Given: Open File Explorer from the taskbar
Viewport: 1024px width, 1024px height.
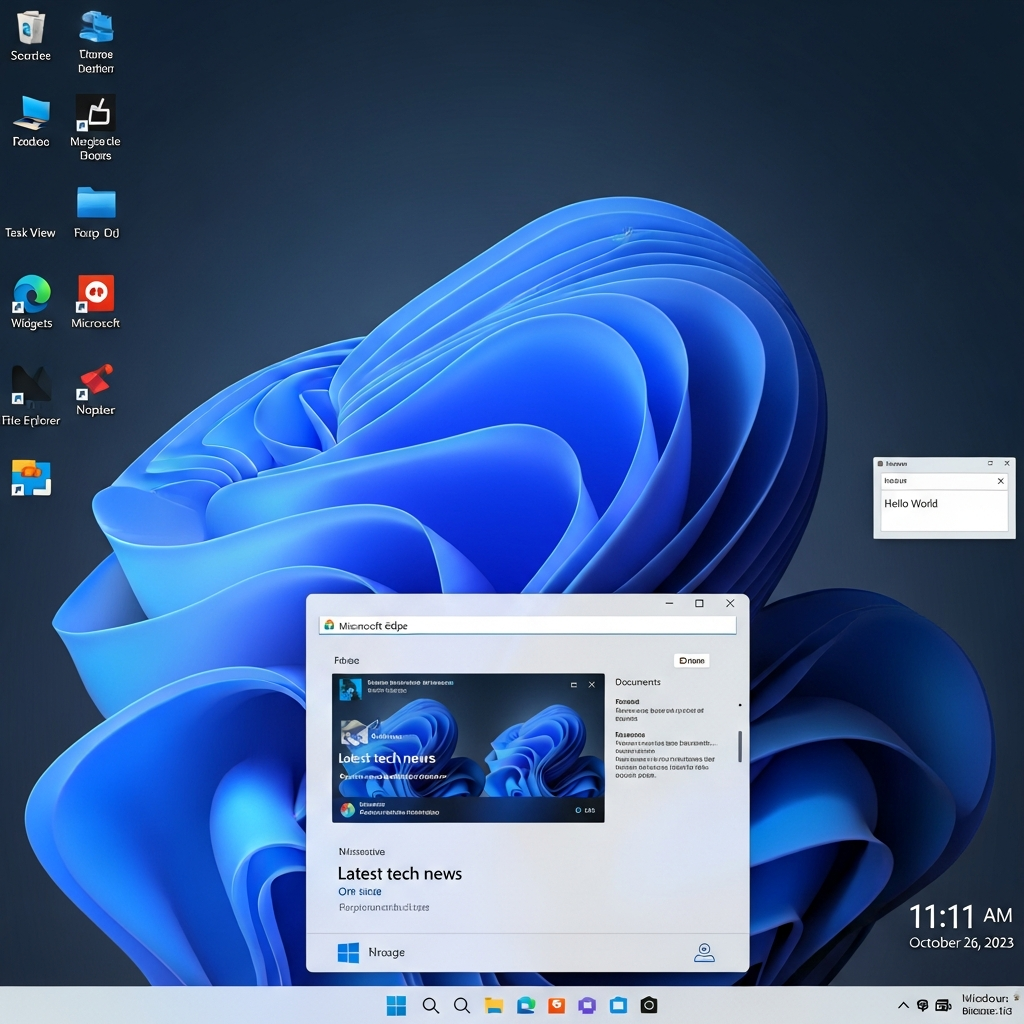Looking at the screenshot, I should pyautogui.click(x=493, y=1005).
